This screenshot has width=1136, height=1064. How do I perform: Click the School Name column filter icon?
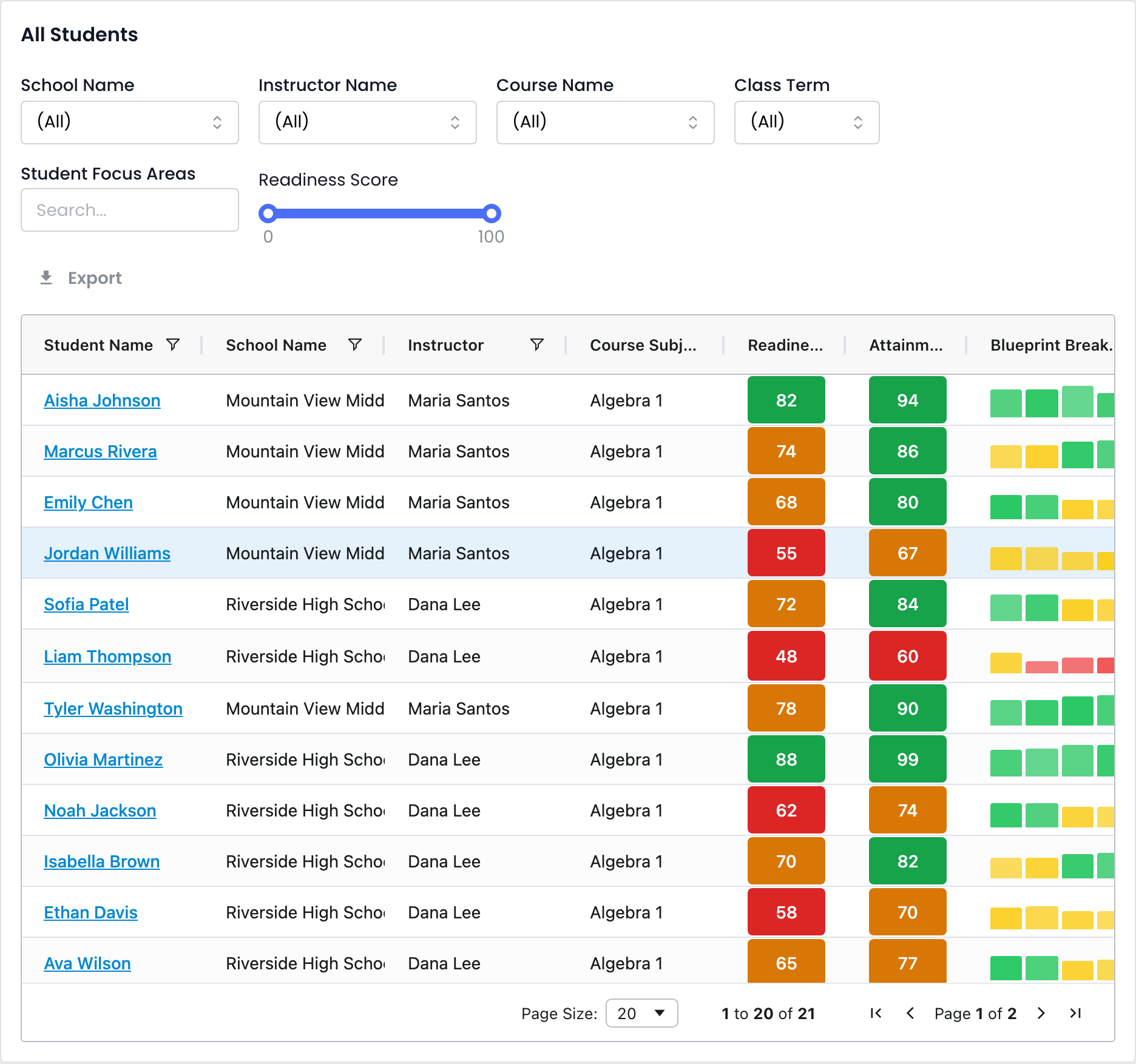(x=355, y=345)
